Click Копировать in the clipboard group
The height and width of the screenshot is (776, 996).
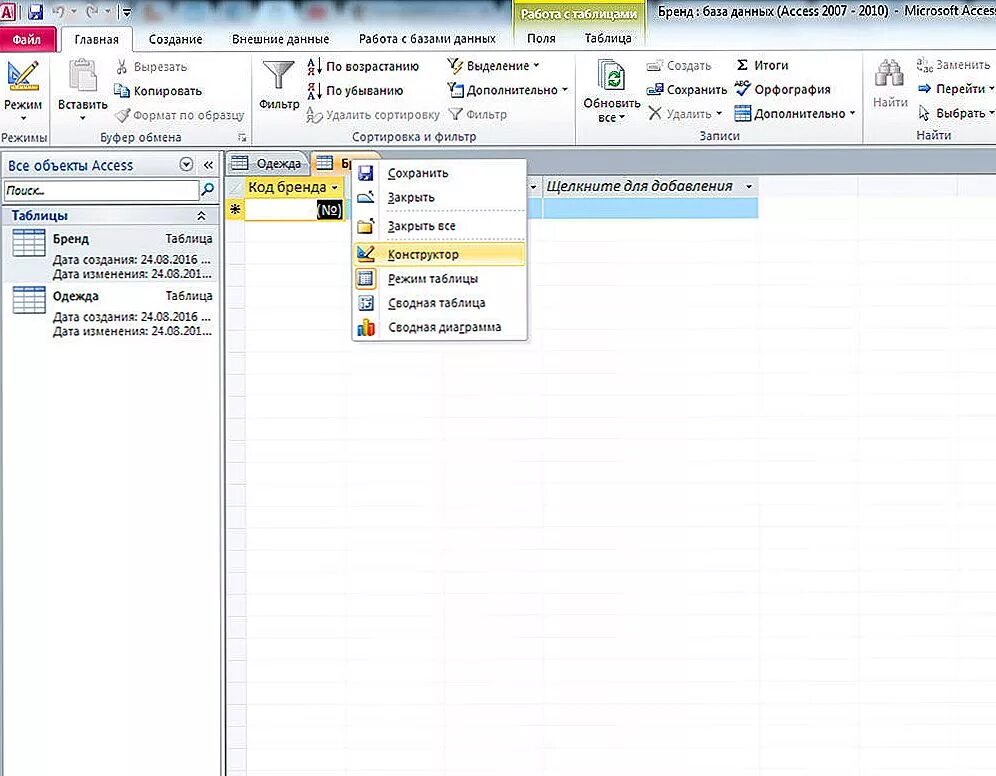(158, 91)
